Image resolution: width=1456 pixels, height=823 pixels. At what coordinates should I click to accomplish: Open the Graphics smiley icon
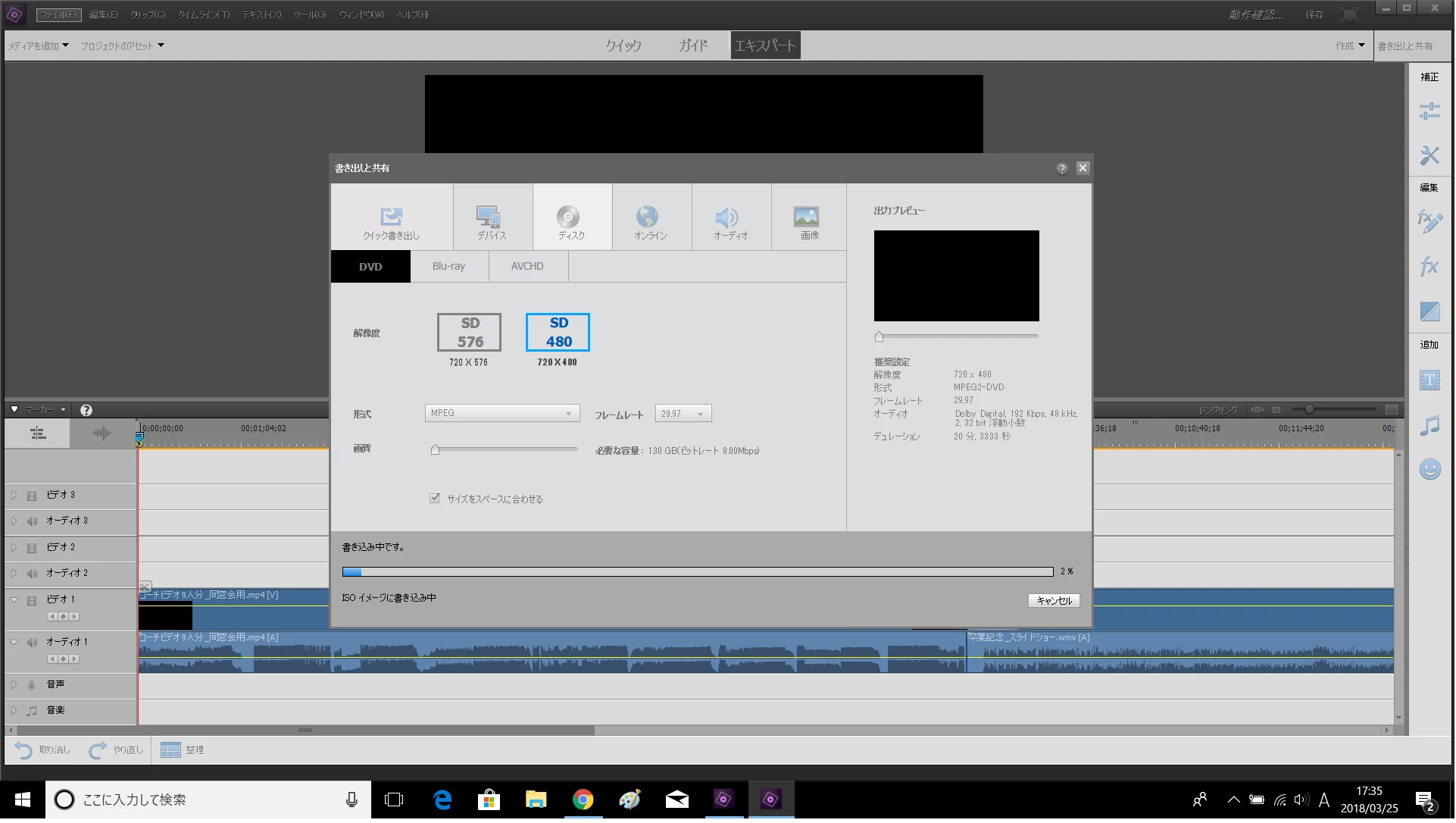(x=1430, y=470)
